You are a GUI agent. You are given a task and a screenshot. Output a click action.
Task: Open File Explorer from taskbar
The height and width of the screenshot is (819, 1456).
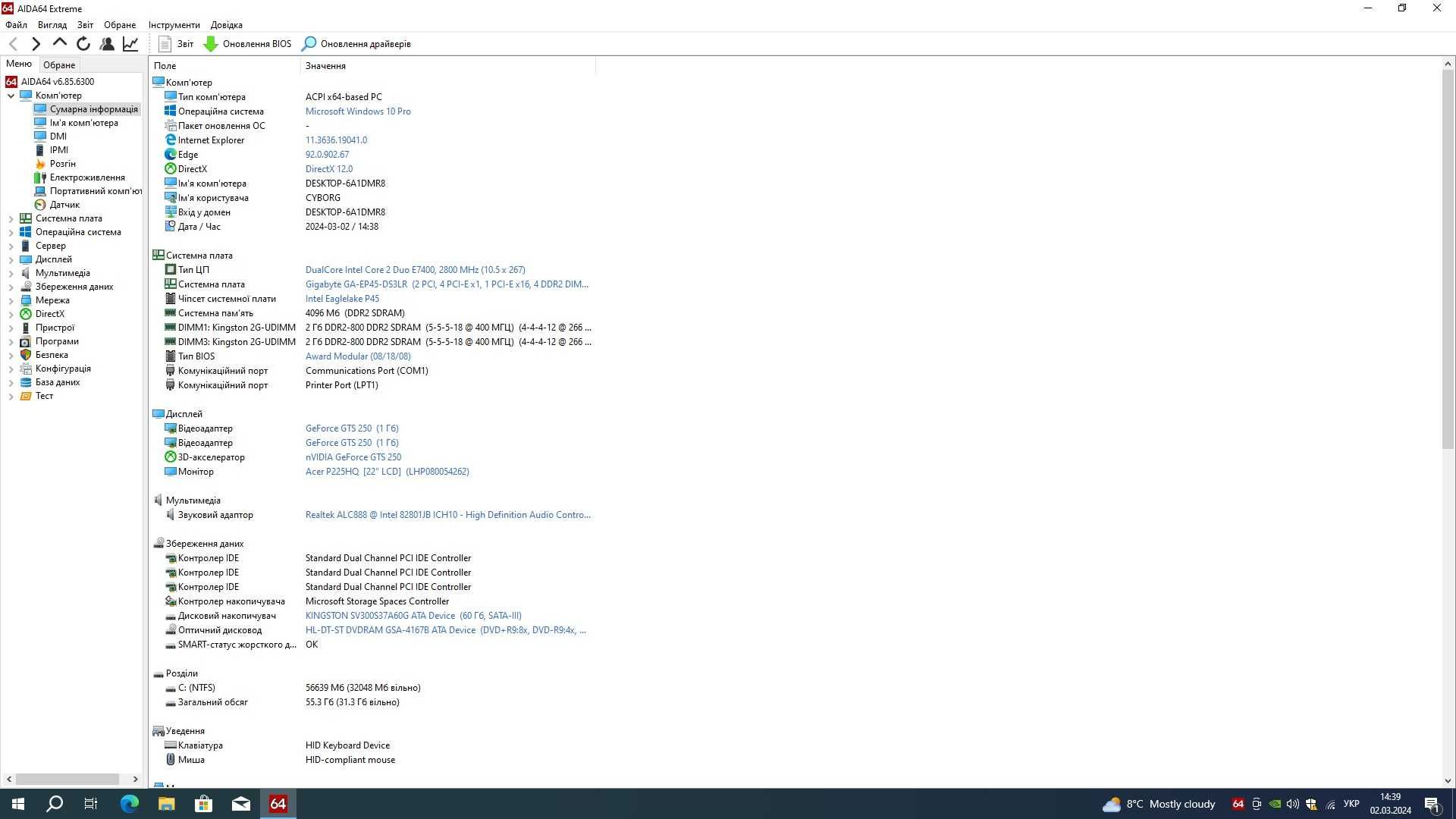(x=167, y=804)
